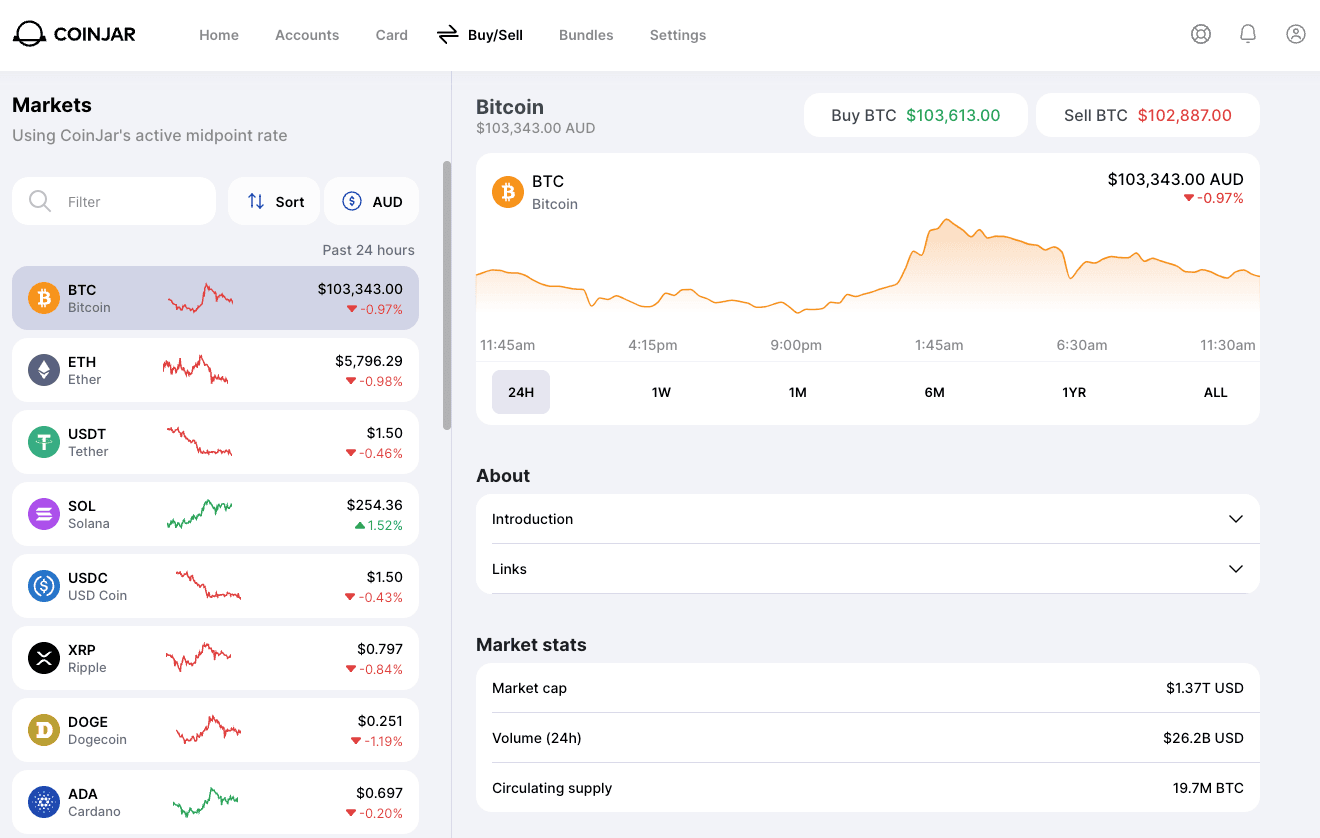Open the help lifebuoy icon
The height and width of the screenshot is (838, 1320).
click(x=1201, y=34)
